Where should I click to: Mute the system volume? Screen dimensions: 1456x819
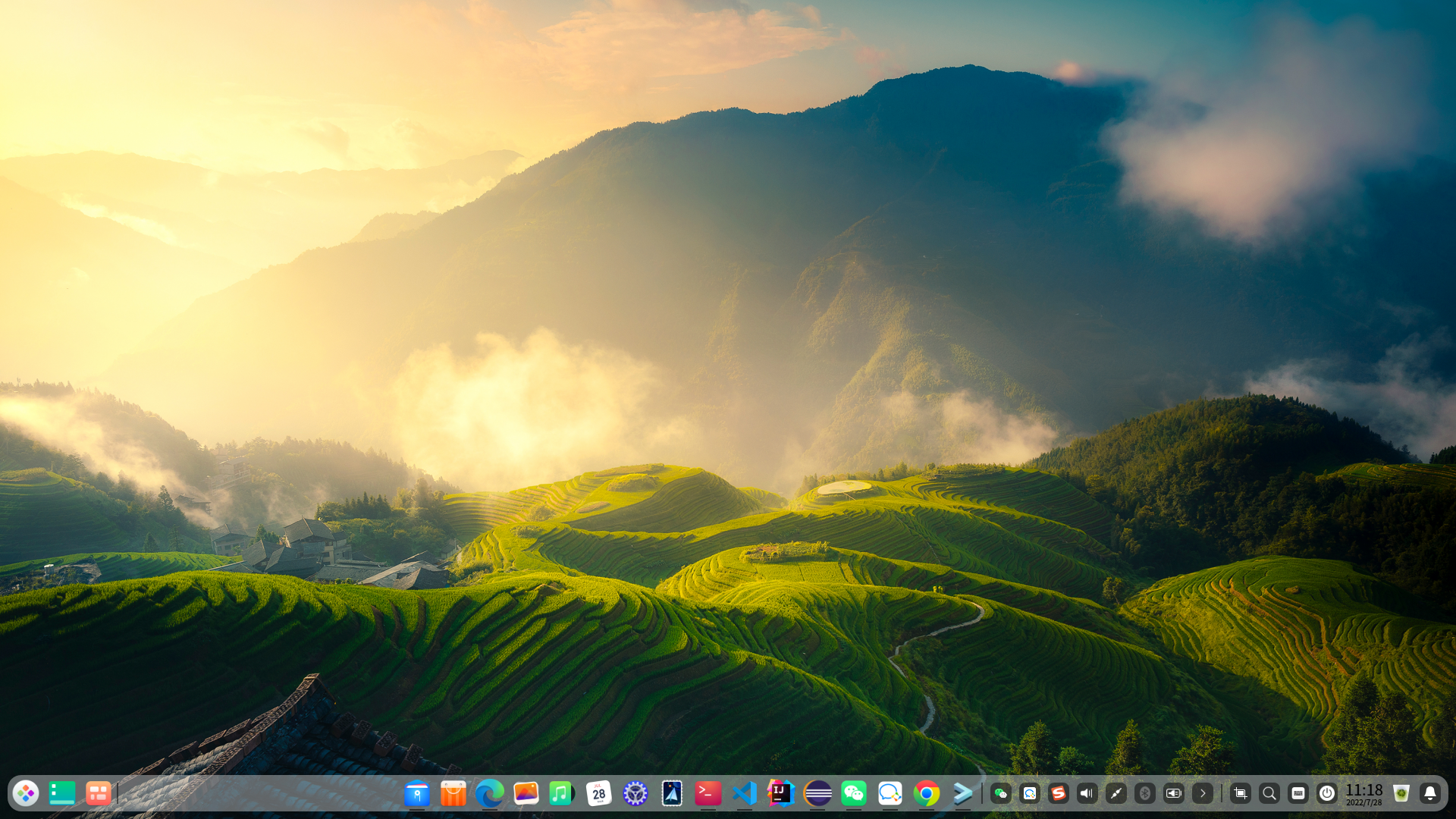click(1087, 793)
